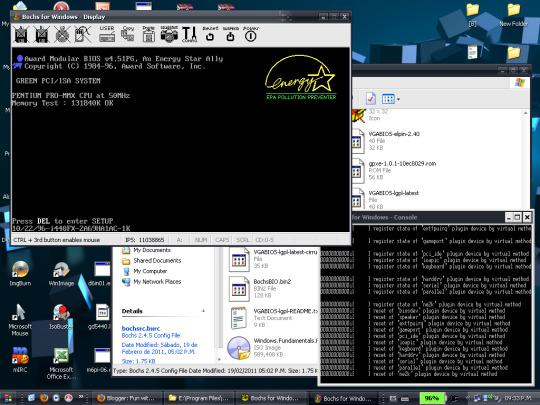This screenshot has width=540, height=405.
Task: Open the New Folder on desktop
Action: click(x=513, y=15)
